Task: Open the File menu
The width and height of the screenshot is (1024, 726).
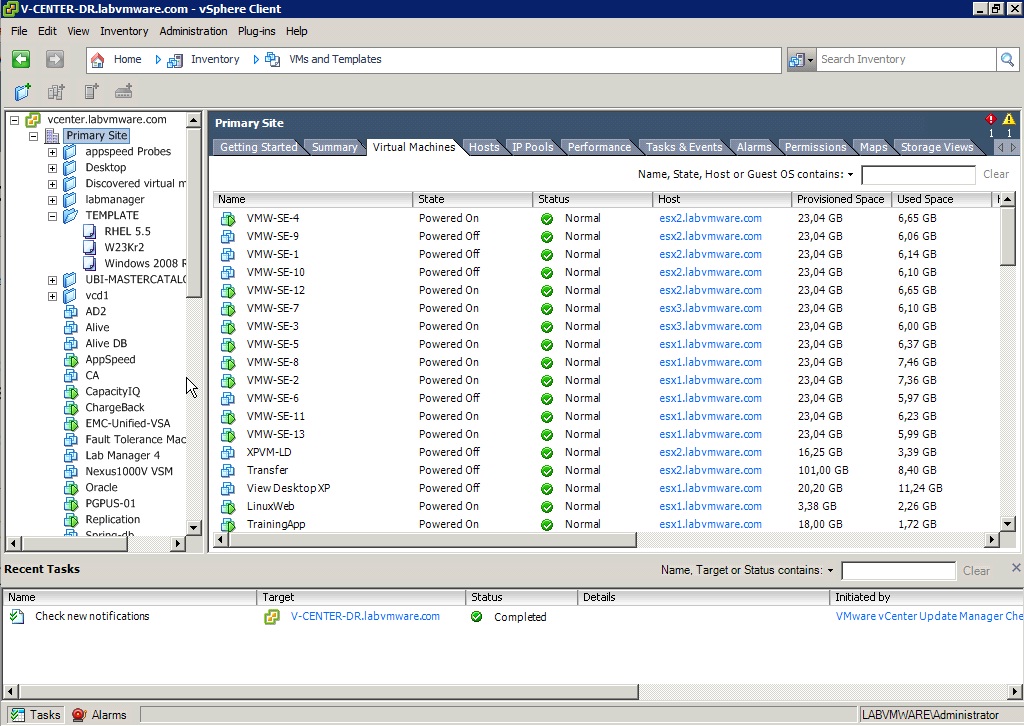Action: tap(19, 31)
